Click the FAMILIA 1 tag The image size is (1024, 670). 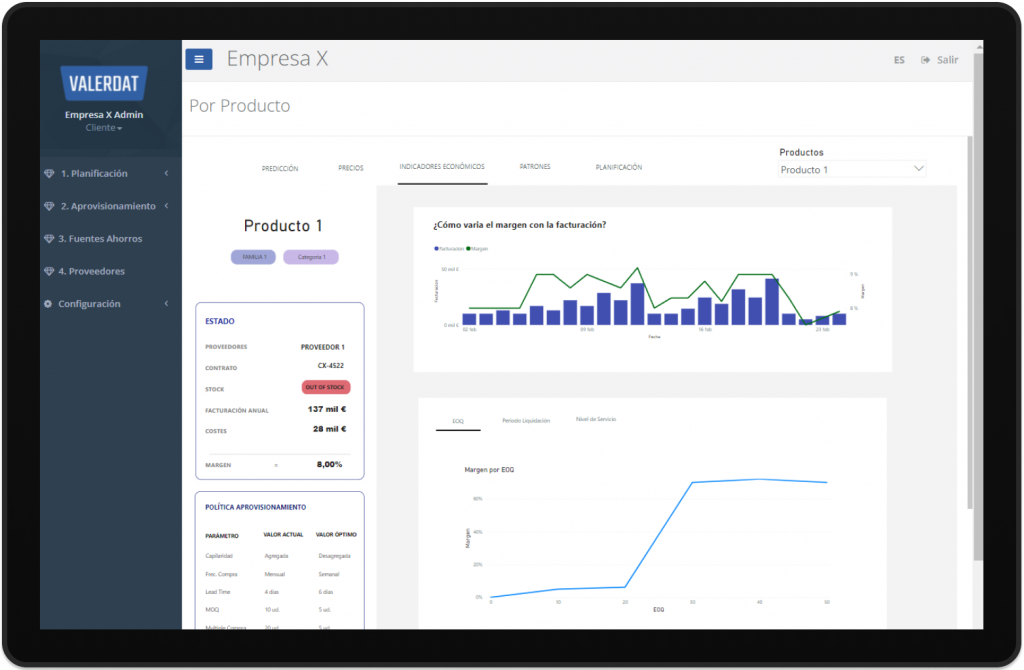point(253,257)
